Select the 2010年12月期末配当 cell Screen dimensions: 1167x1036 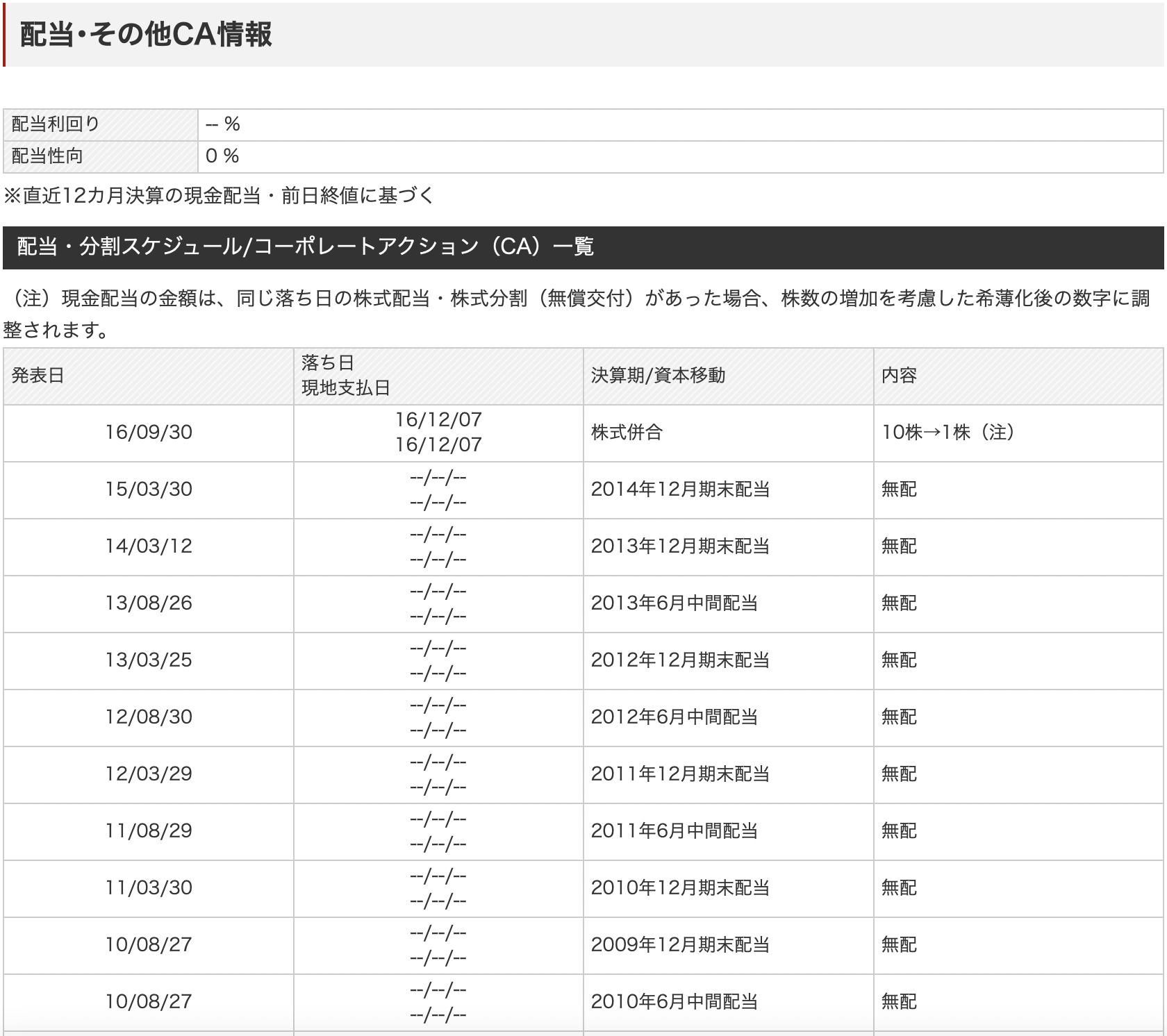coord(728,888)
